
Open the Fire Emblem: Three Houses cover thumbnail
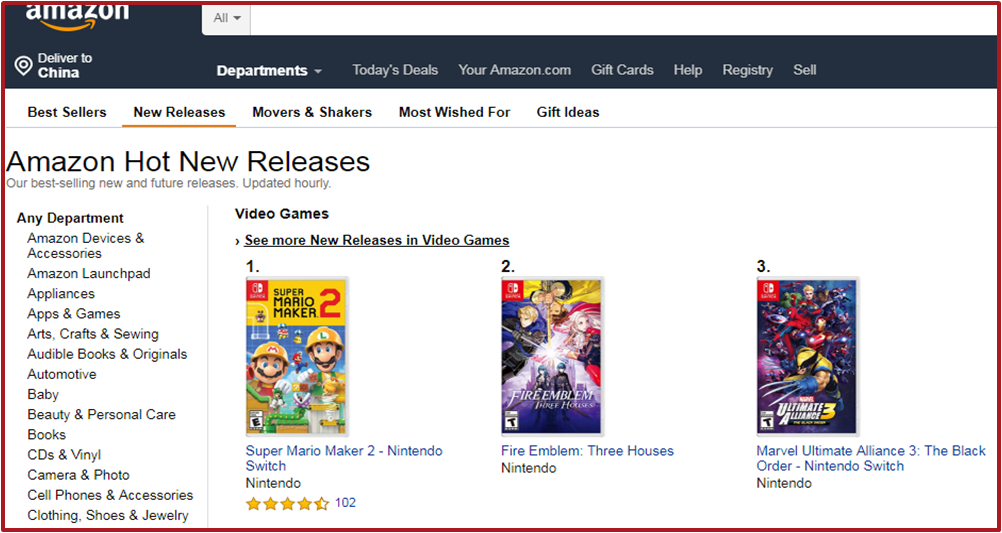552,357
